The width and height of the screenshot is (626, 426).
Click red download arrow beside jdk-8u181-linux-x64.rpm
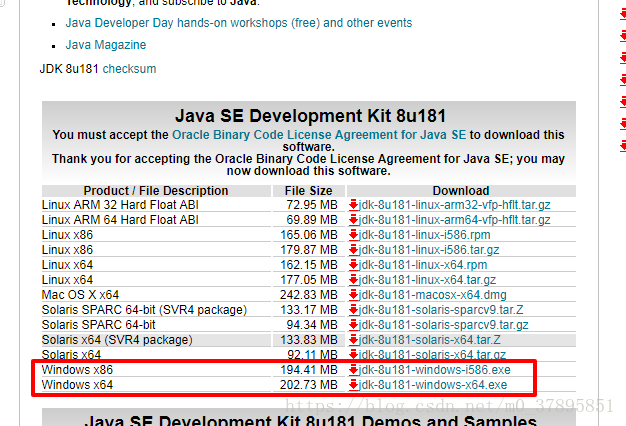[x=353, y=265]
